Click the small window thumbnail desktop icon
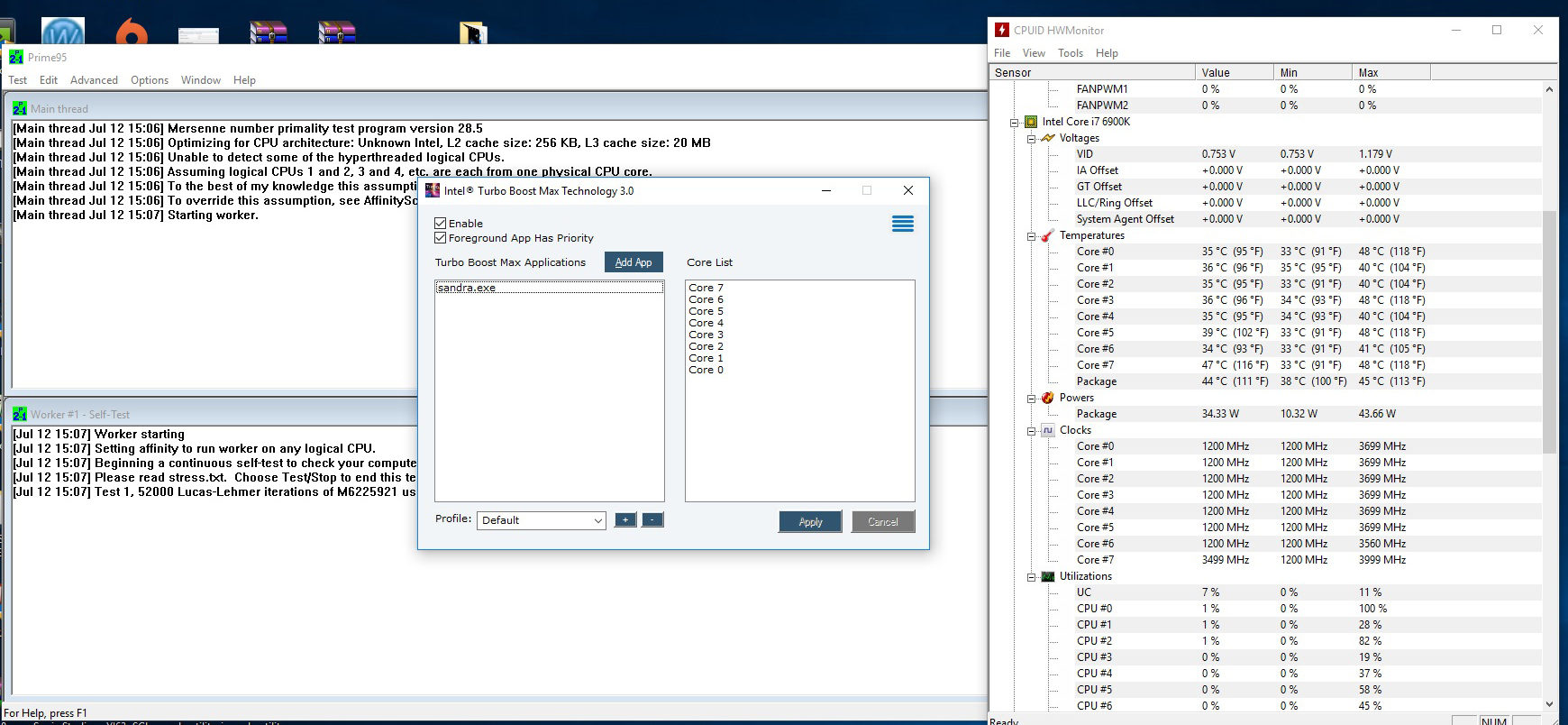Screen dimensions: 1568x725 click(198, 36)
